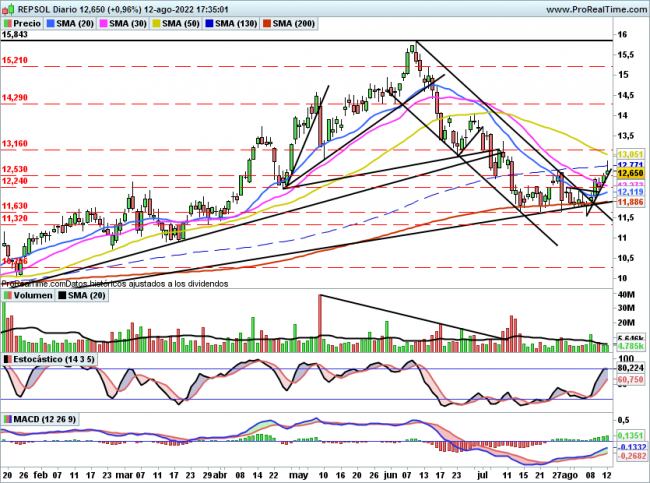Open the Precio legend settings

pyautogui.click(x=29, y=20)
